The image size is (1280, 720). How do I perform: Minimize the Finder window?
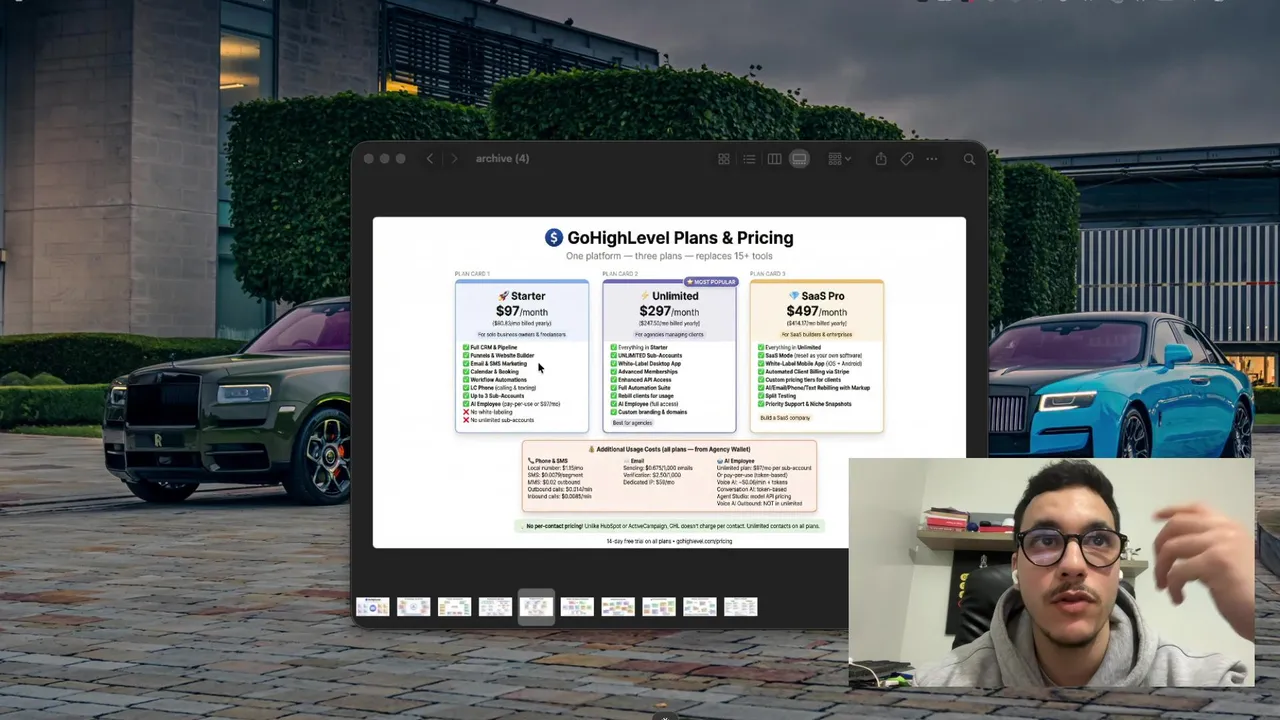[385, 159]
